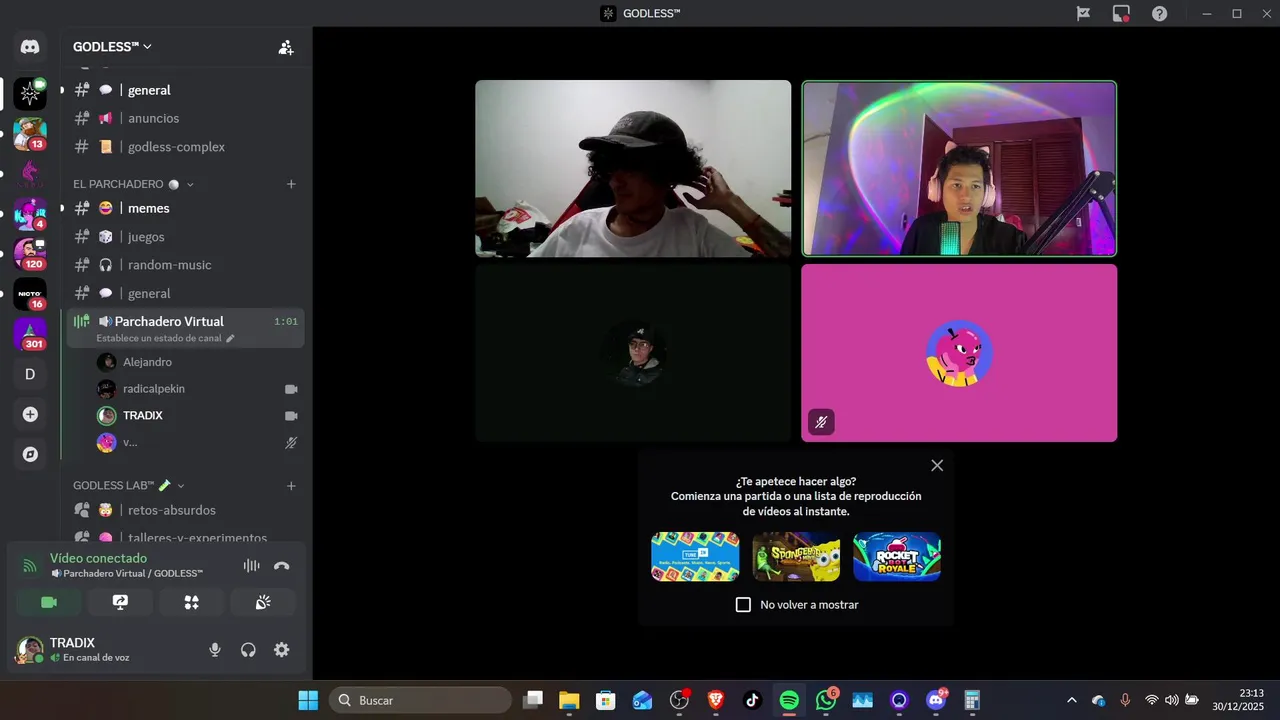
Task: Check No volver a mostrar checkbox
Action: click(x=743, y=605)
